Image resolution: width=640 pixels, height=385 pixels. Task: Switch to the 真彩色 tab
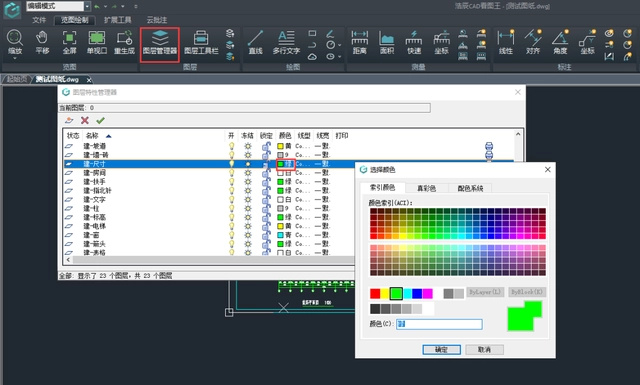click(x=427, y=188)
